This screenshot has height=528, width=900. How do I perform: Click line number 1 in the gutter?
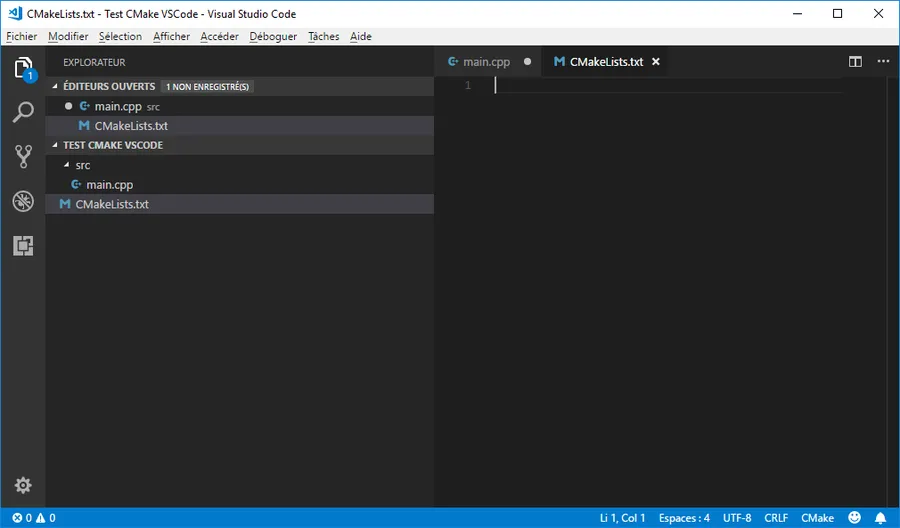click(x=468, y=86)
